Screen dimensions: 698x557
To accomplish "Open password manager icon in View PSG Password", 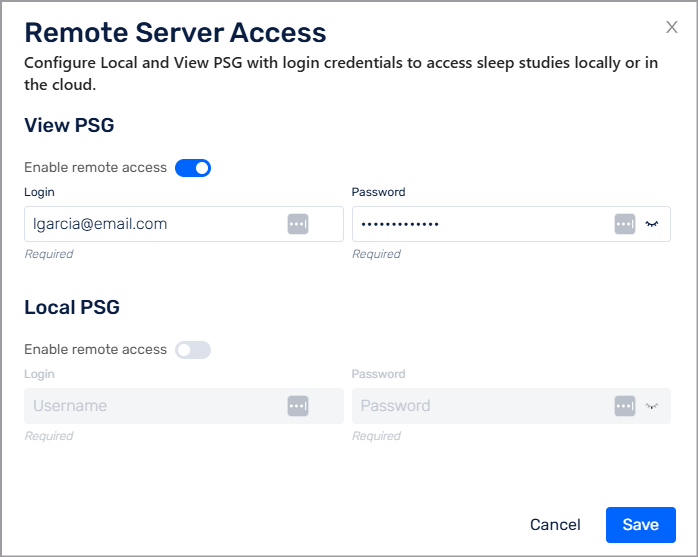I will click(x=625, y=224).
